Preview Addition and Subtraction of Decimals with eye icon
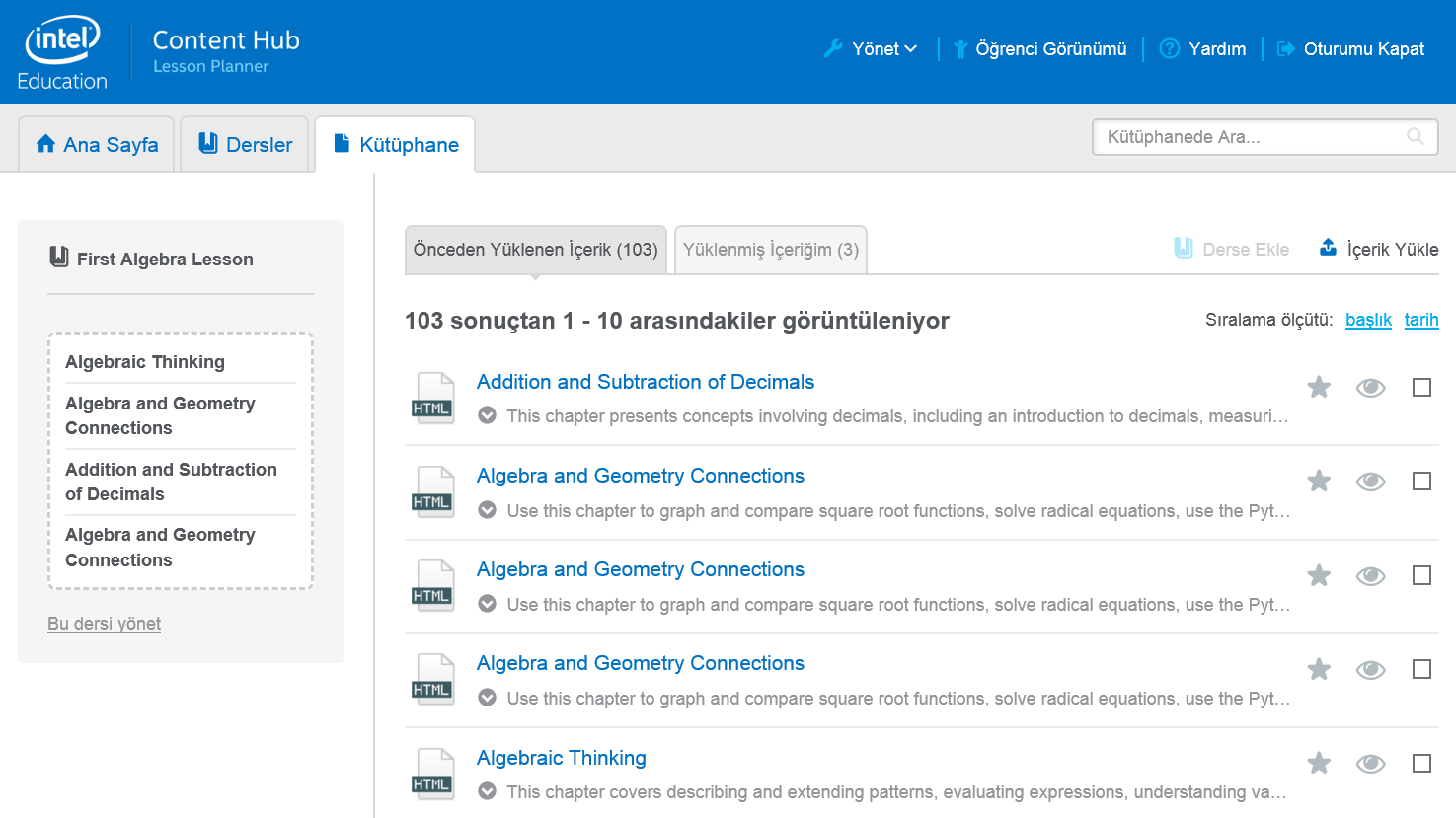 [1370, 388]
